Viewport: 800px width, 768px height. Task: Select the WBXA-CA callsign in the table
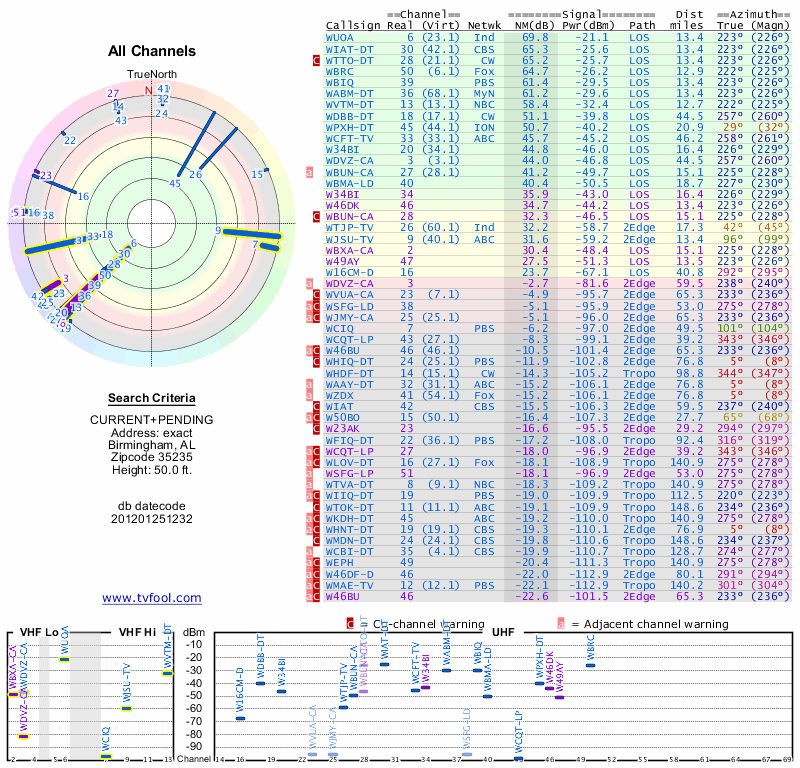click(349, 251)
